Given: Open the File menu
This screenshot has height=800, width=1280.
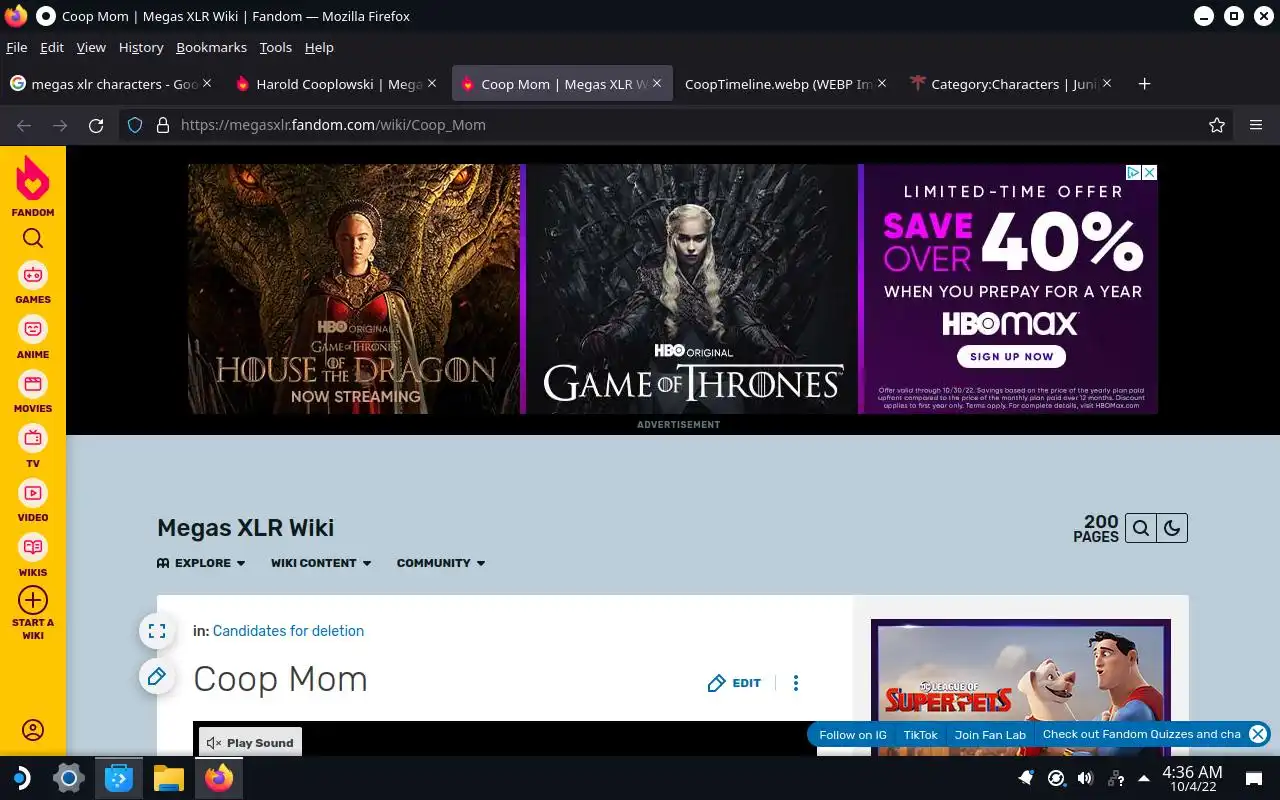Looking at the screenshot, I should pos(17,47).
